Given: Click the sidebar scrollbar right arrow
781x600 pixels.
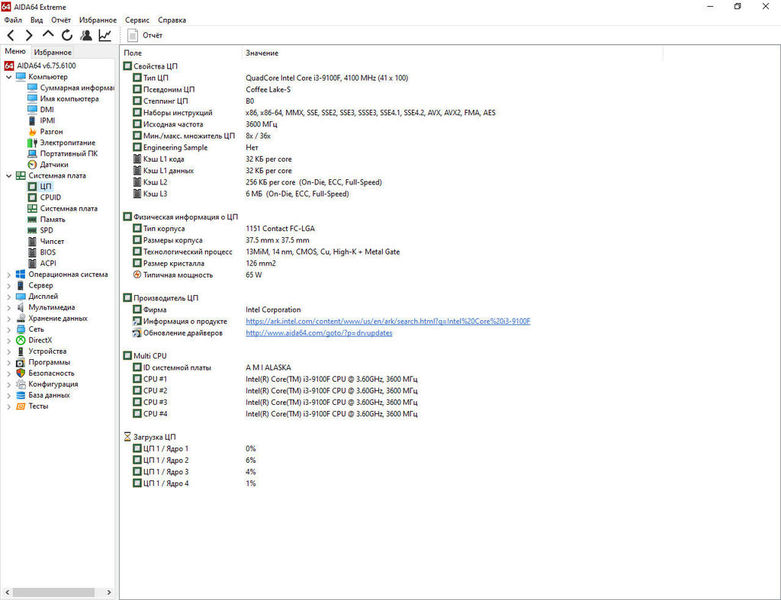Looking at the screenshot, I should coord(109,592).
